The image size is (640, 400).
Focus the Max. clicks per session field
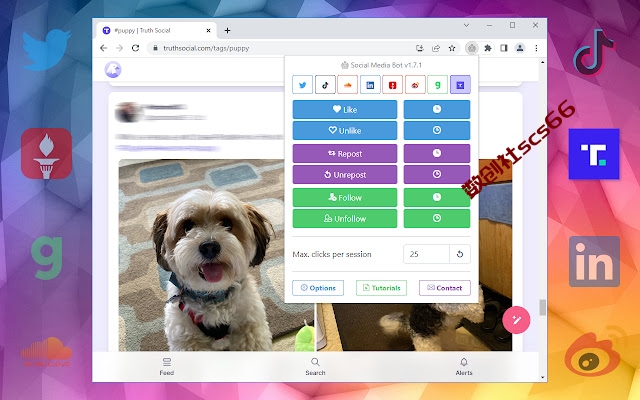click(x=426, y=254)
